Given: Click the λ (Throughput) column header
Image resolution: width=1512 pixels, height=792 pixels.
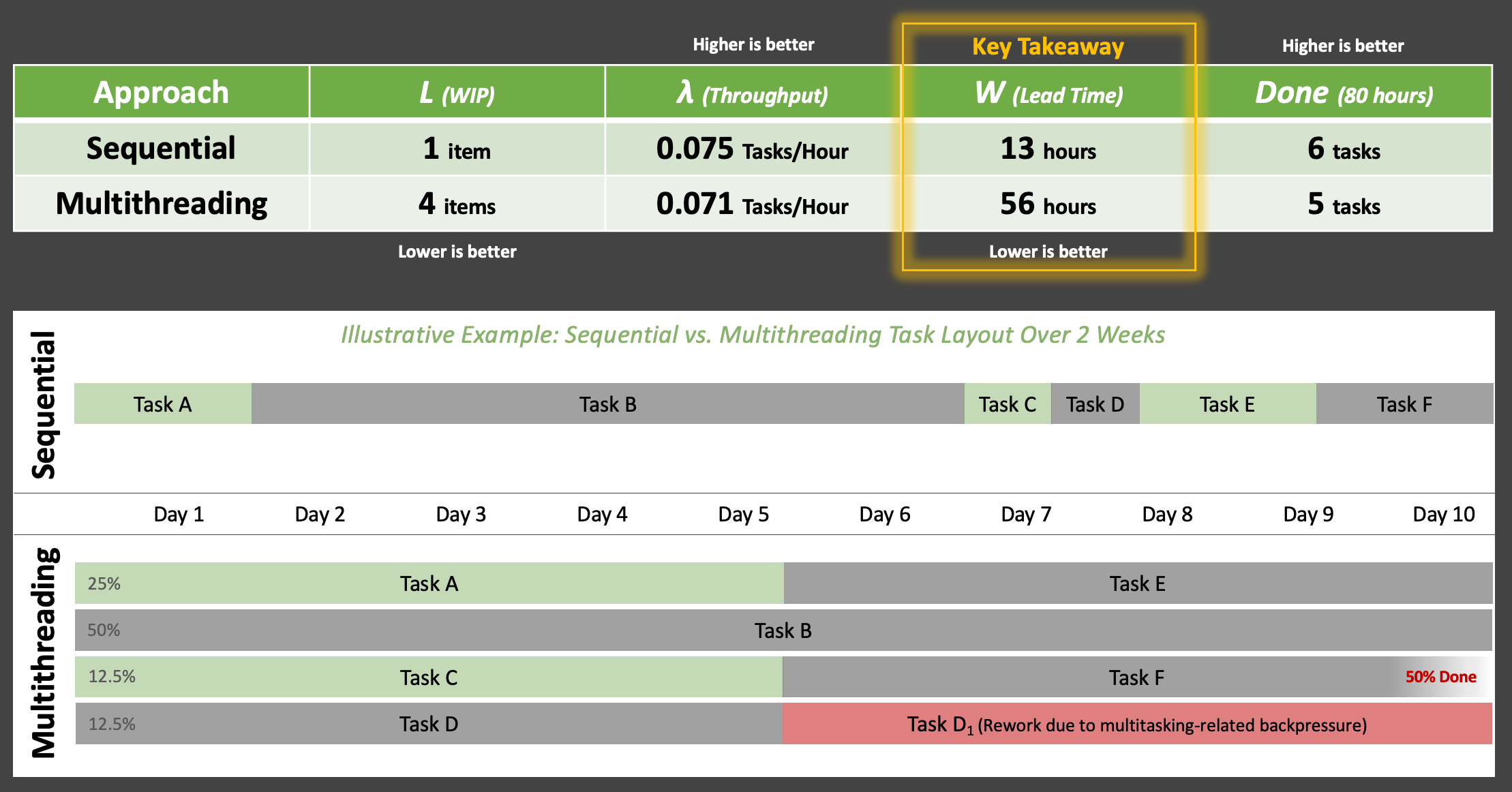Looking at the screenshot, I should coord(753,93).
